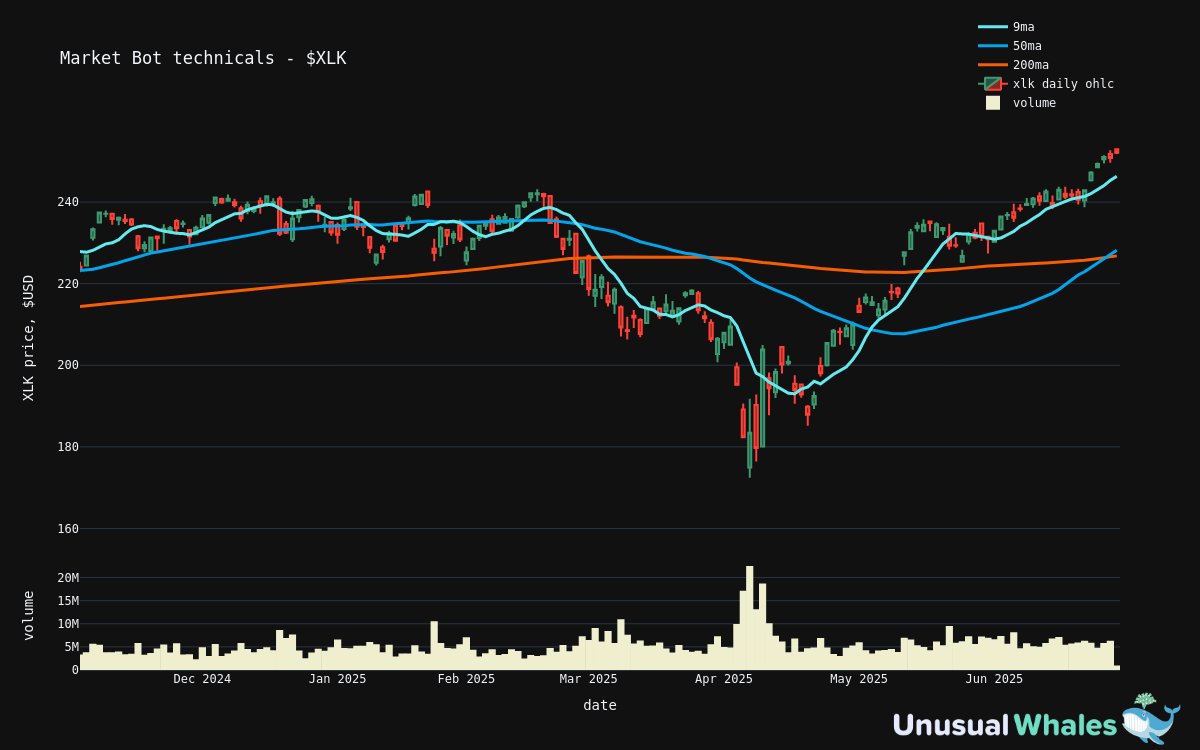Click the zero label on volume axis
This screenshot has width=1200, height=750.
[x=75, y=670]
